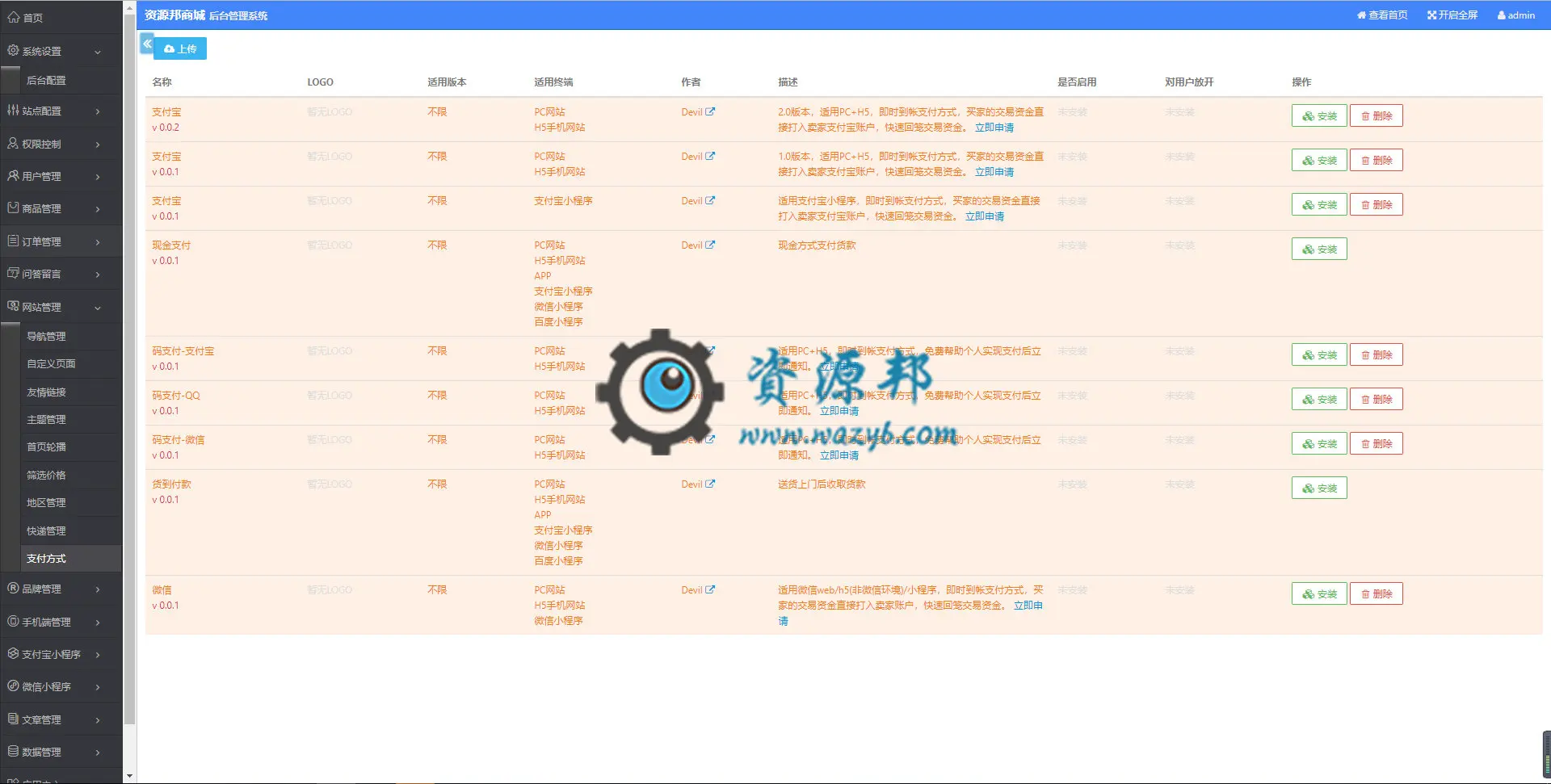
Task: Open Devil author link for 支付宝 v0.0.2
Action: click(x=698, y=112)
